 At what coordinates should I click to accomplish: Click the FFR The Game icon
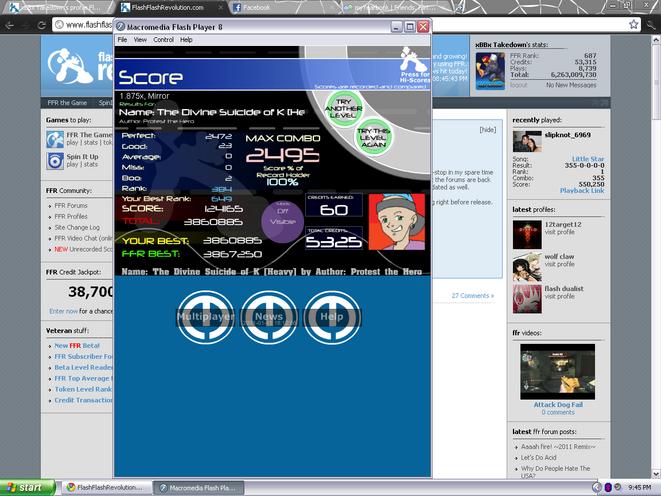click(x=55, y=139)
